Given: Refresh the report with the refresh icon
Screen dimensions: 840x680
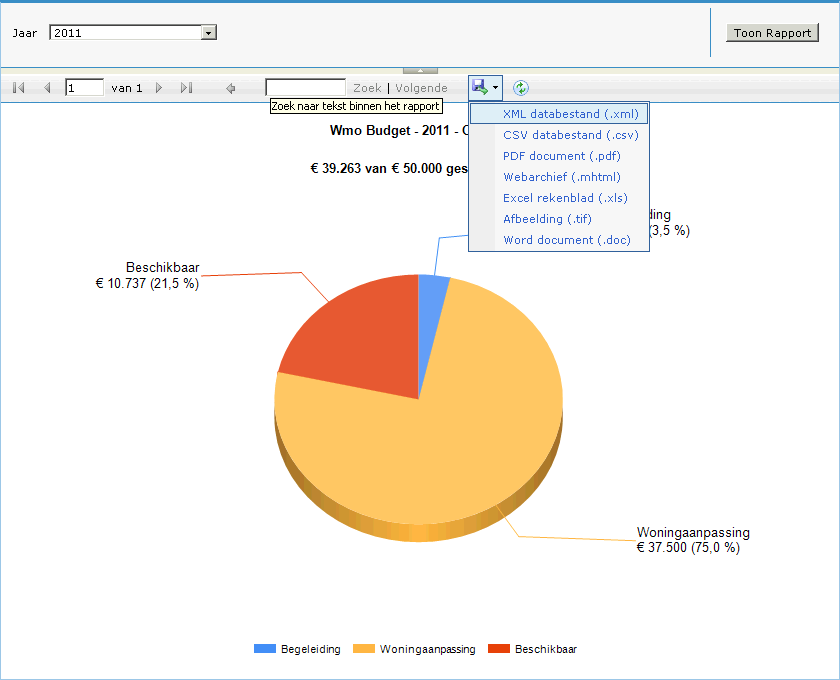Looking at the screenshot, I should pyautogui.click(x=520, y=87).
